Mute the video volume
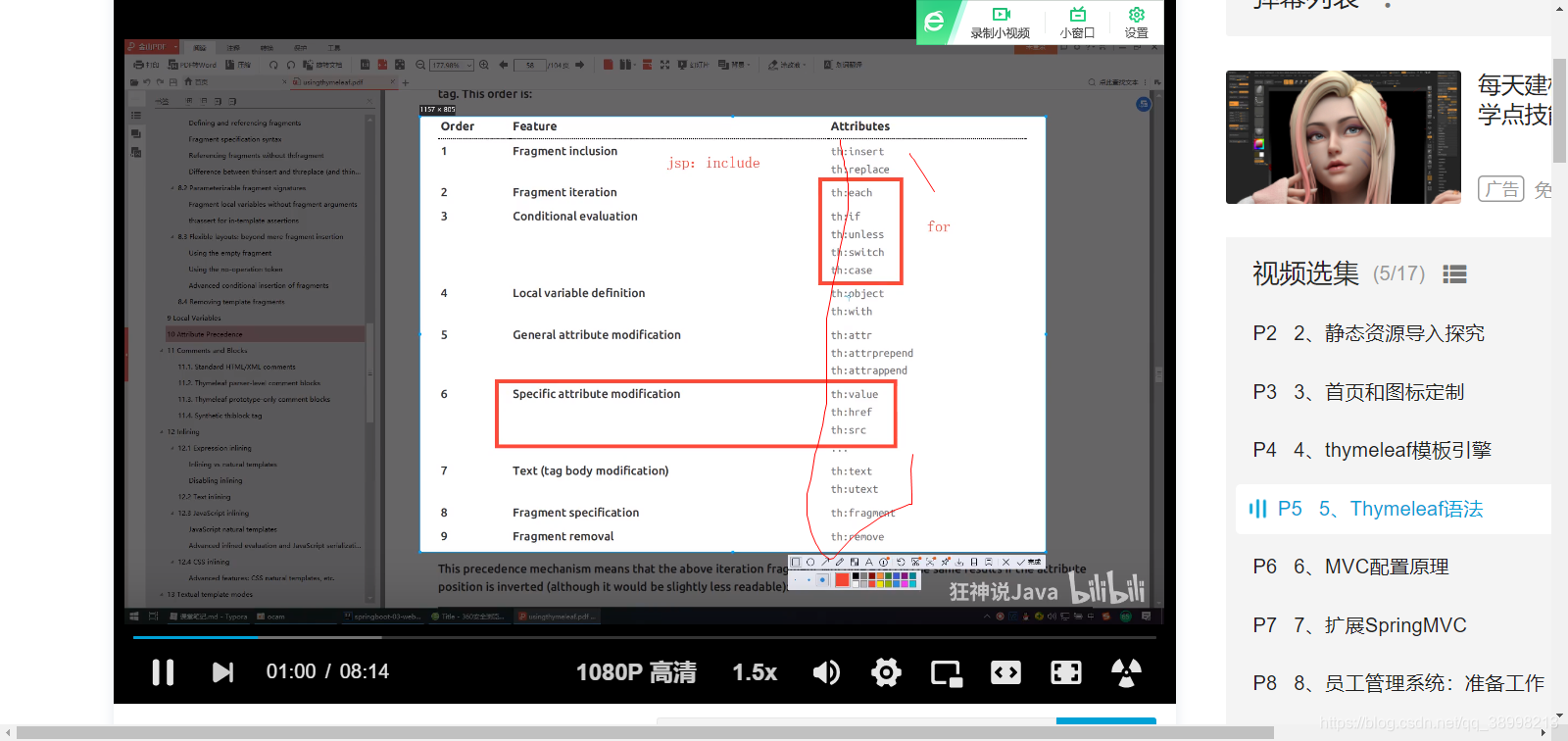This screenshot has width=1568, height=741. point(826,672)
